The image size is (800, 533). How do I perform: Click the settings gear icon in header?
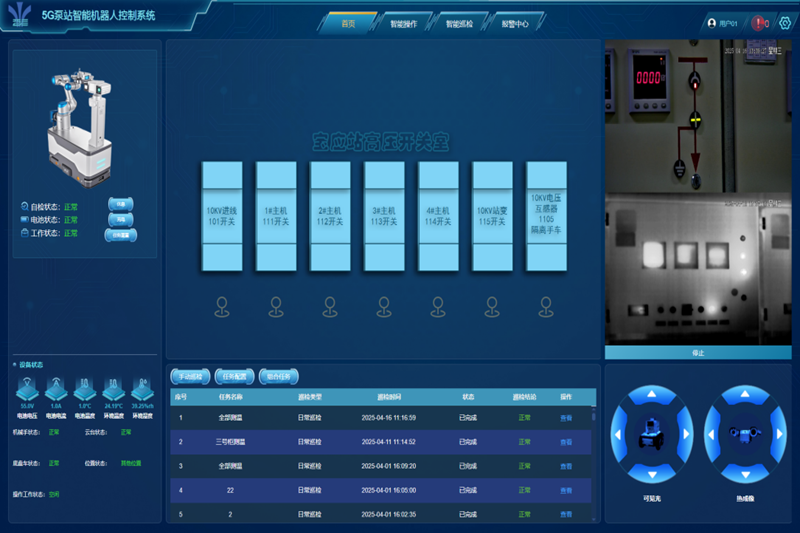coord(785,23)
